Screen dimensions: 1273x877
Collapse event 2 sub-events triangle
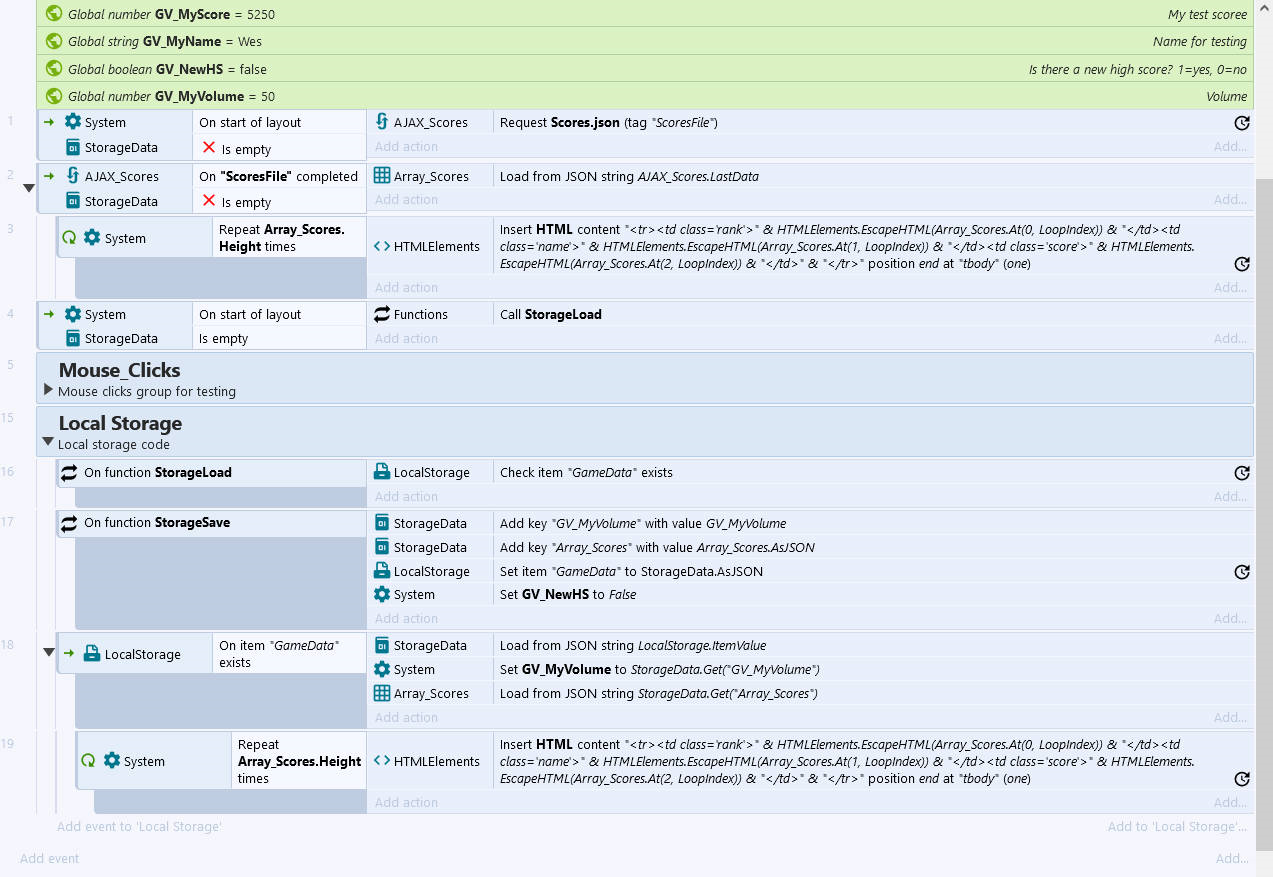point(29,188)
